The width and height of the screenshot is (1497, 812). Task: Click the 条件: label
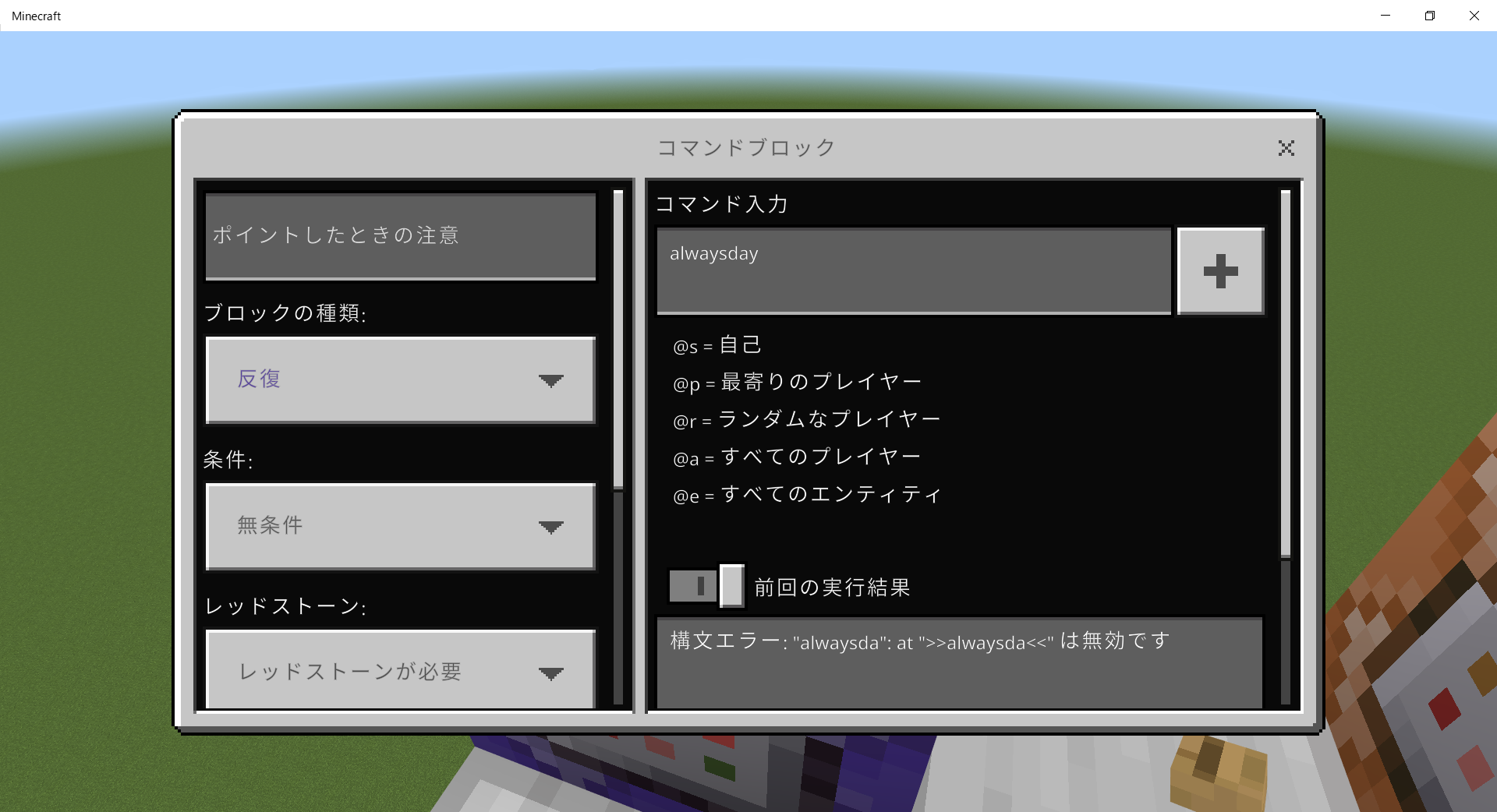pyautogui.click(x=228, y=460)
